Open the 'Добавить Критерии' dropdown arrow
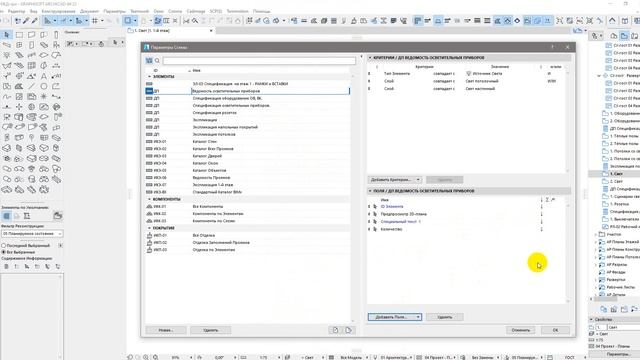Viewport: 640px width, 360px height. [x=418, y=180]
